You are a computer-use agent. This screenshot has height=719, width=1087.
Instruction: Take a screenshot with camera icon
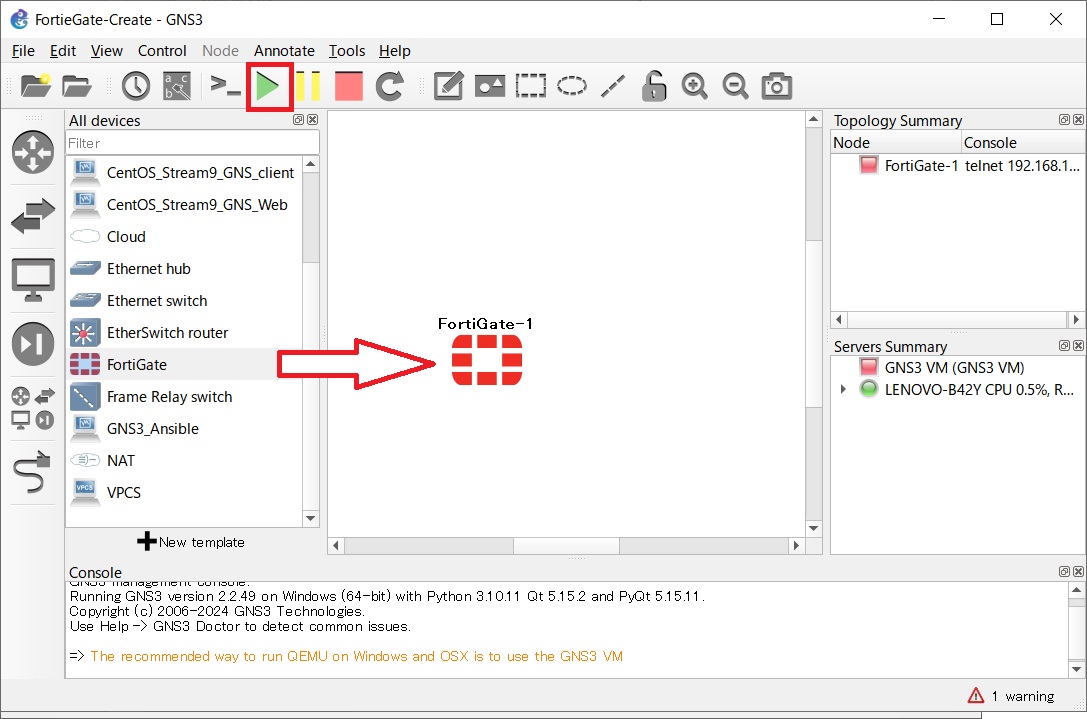(x=776, y=86)
